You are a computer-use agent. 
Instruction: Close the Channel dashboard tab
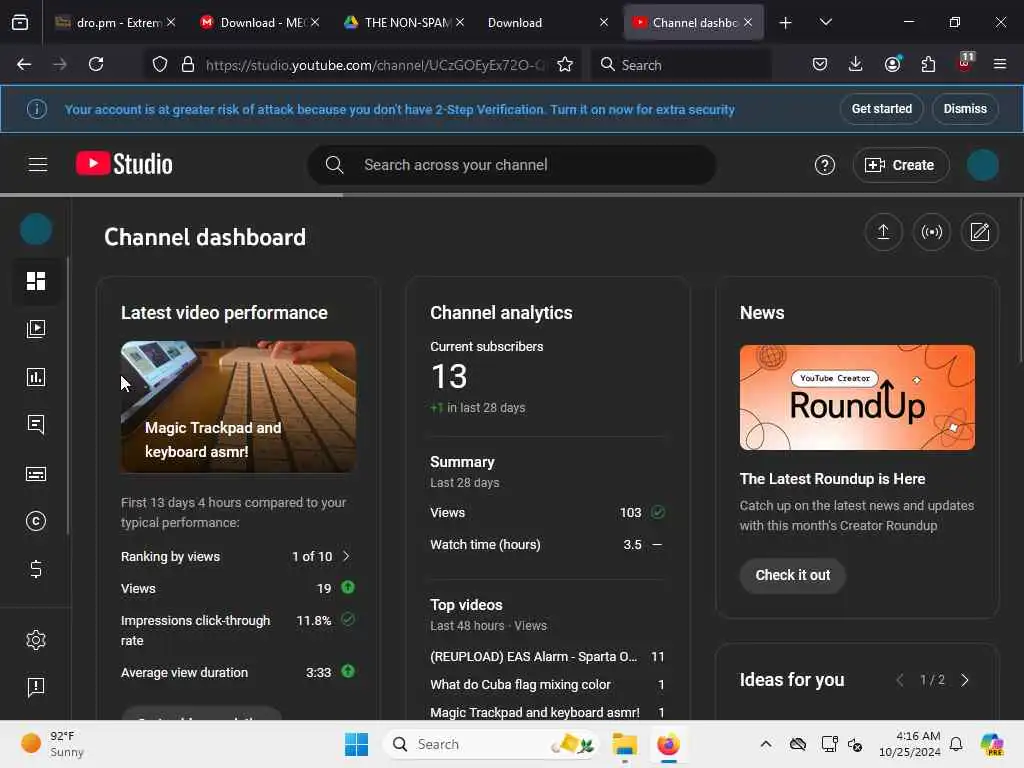[748, 23]
